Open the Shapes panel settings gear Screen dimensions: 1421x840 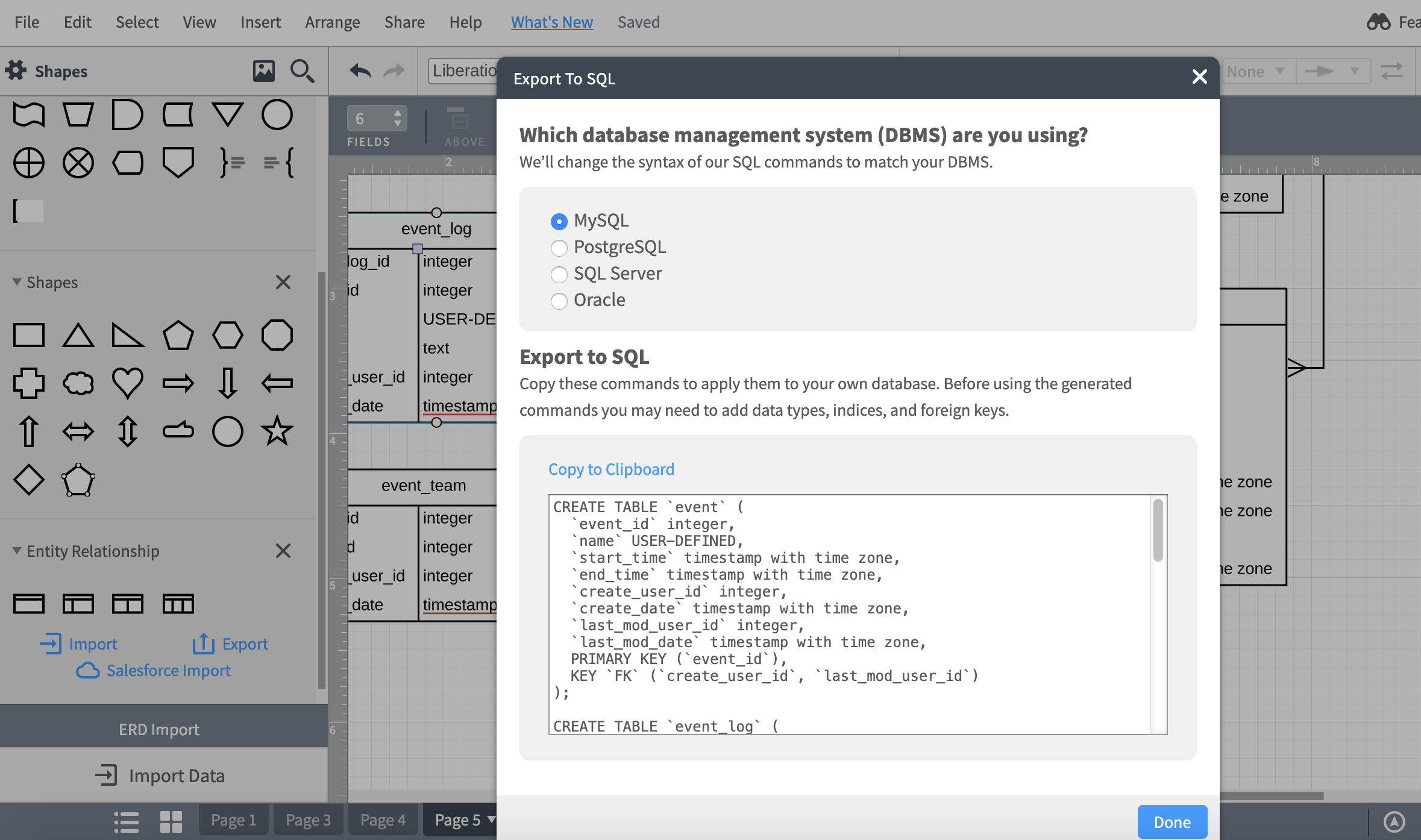[16, 71]
